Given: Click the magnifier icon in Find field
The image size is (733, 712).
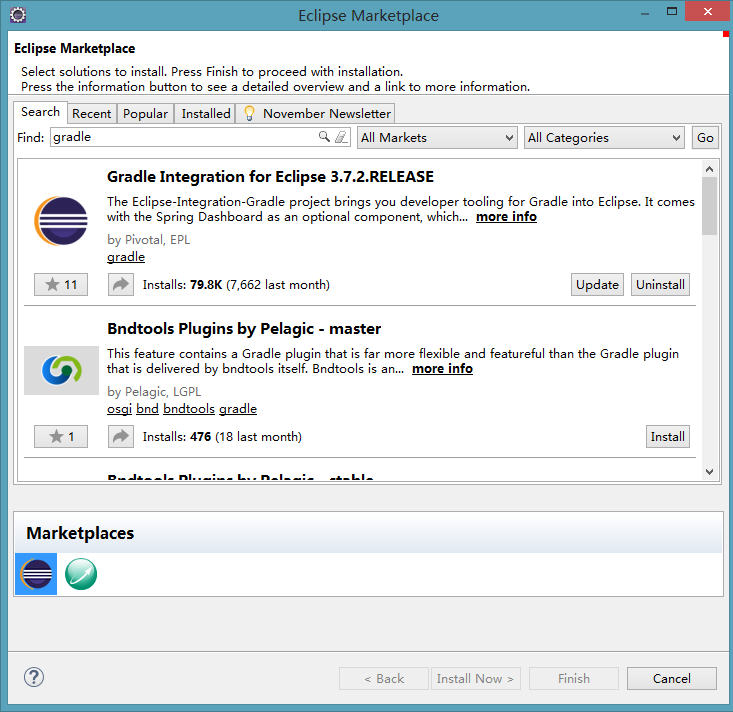Looking at the screenshot, I should click(324, 137).
